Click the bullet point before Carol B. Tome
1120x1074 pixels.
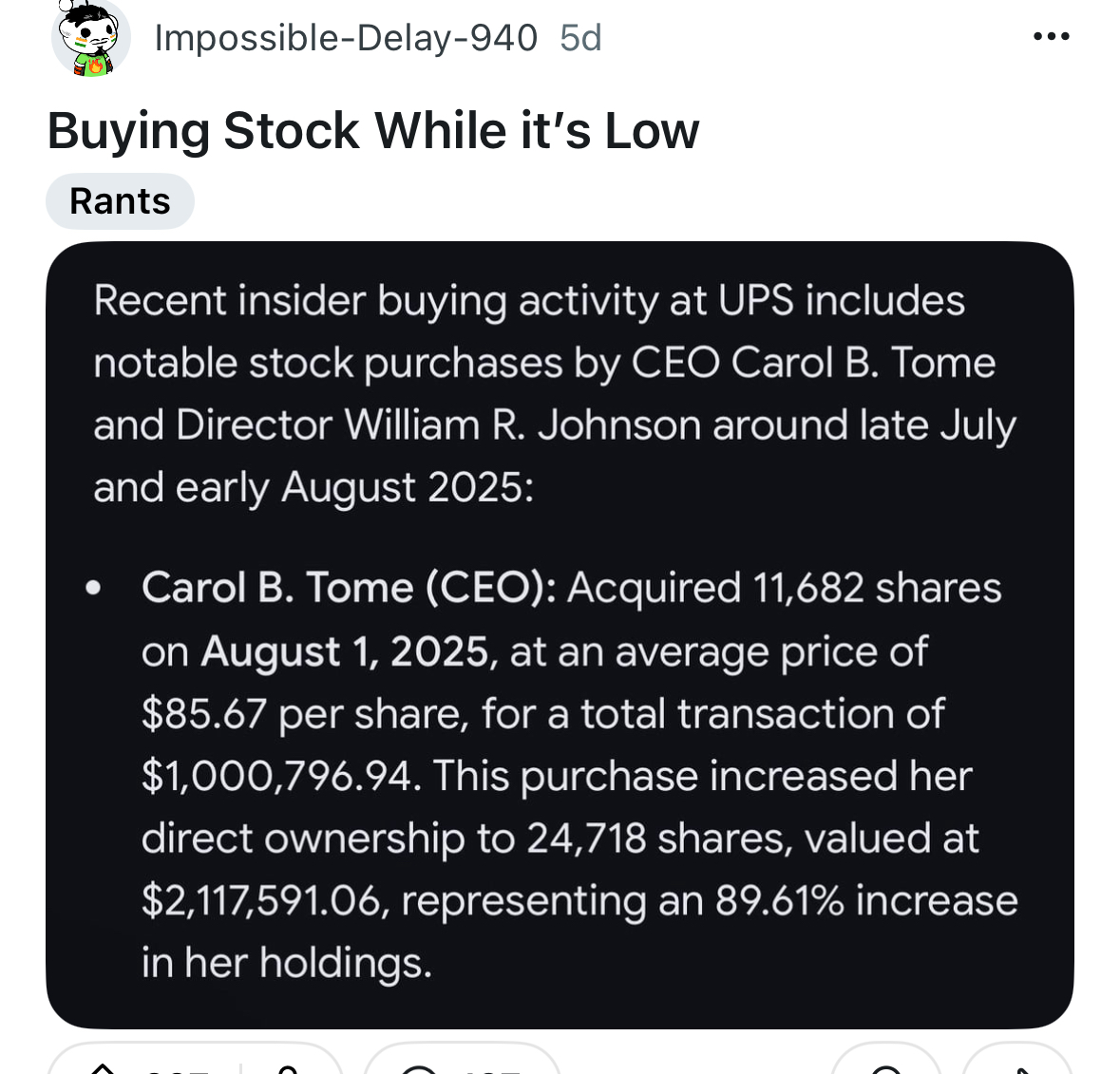[x=92, y=589]
